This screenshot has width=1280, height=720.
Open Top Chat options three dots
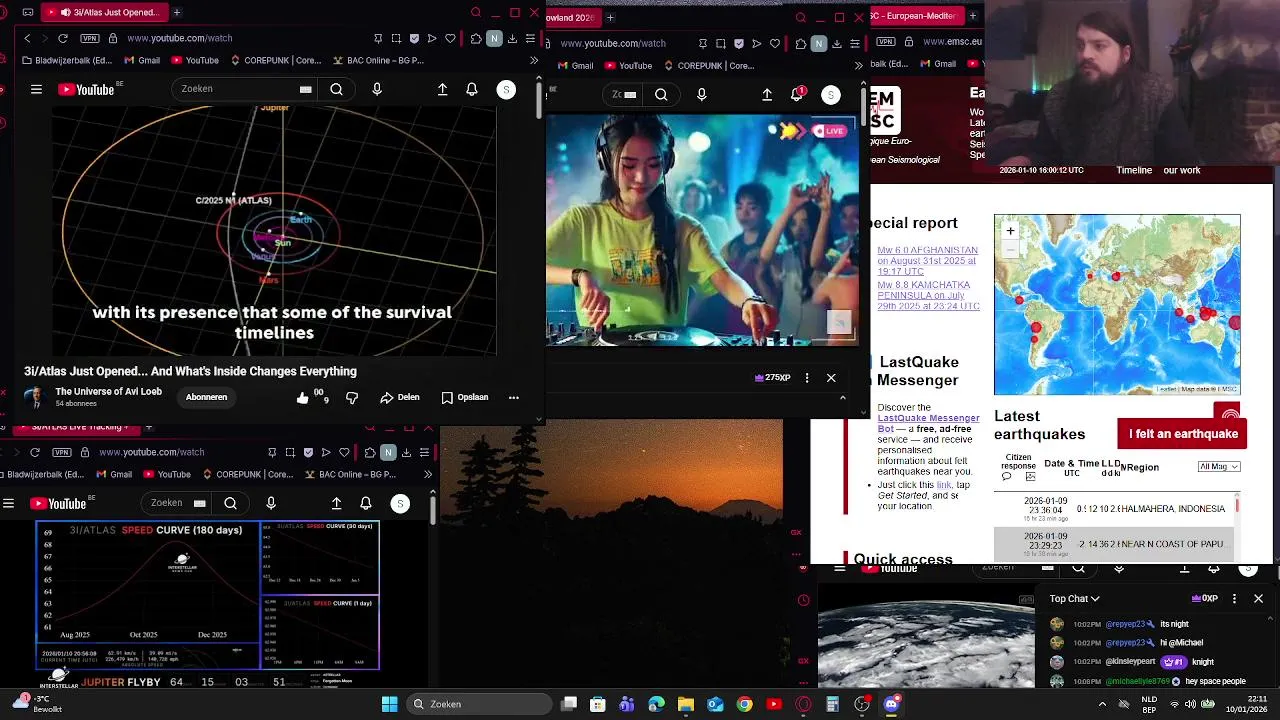click(x=1234, y=598)
